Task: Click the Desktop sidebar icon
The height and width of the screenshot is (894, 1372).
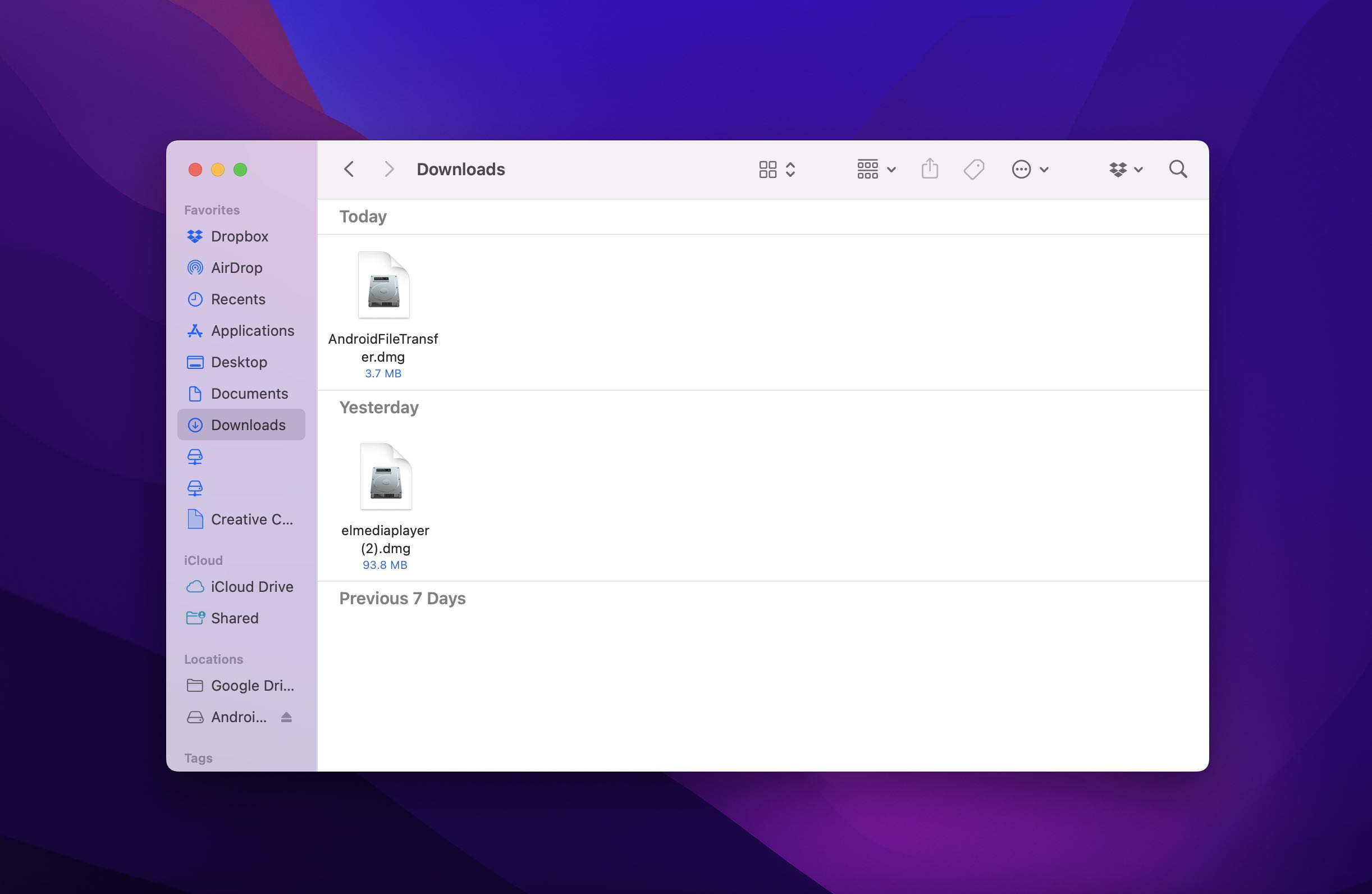Action: tap(195, 362)
